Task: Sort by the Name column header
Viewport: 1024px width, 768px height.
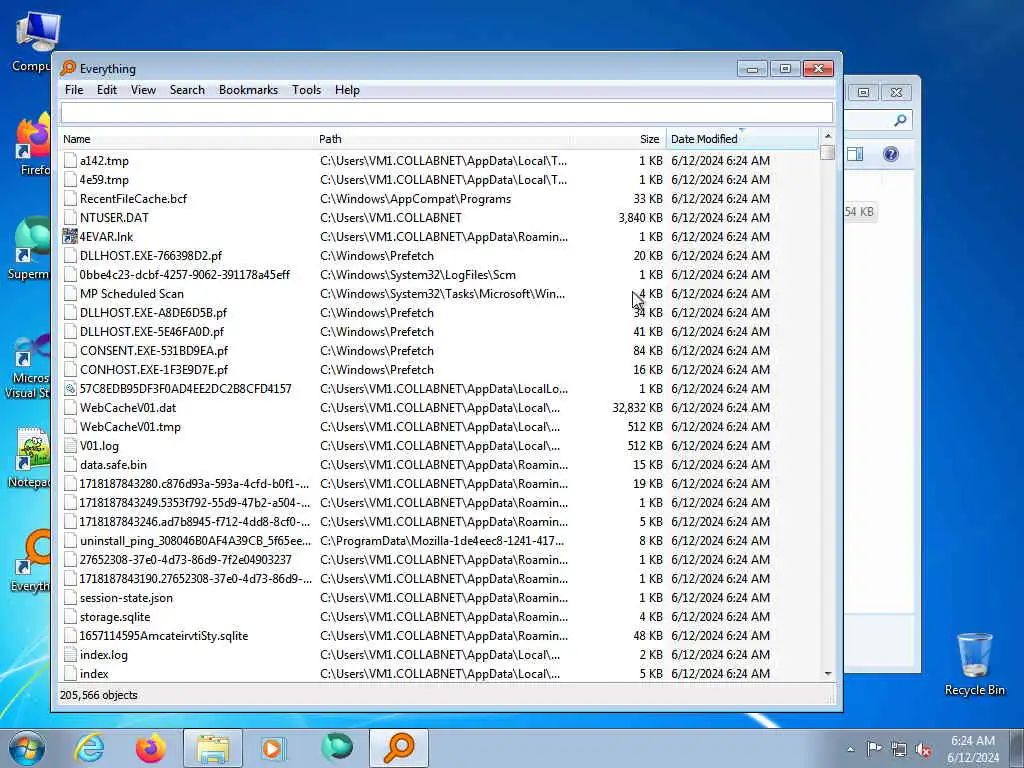Action: tap(187, 139)
